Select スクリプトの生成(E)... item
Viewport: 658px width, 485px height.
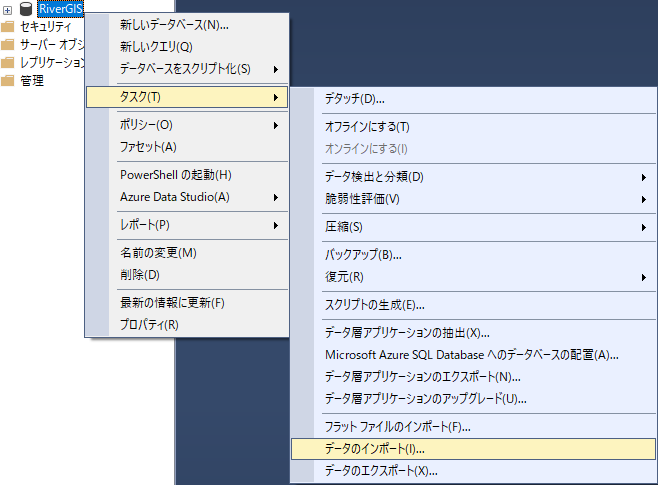pos(375,304)
